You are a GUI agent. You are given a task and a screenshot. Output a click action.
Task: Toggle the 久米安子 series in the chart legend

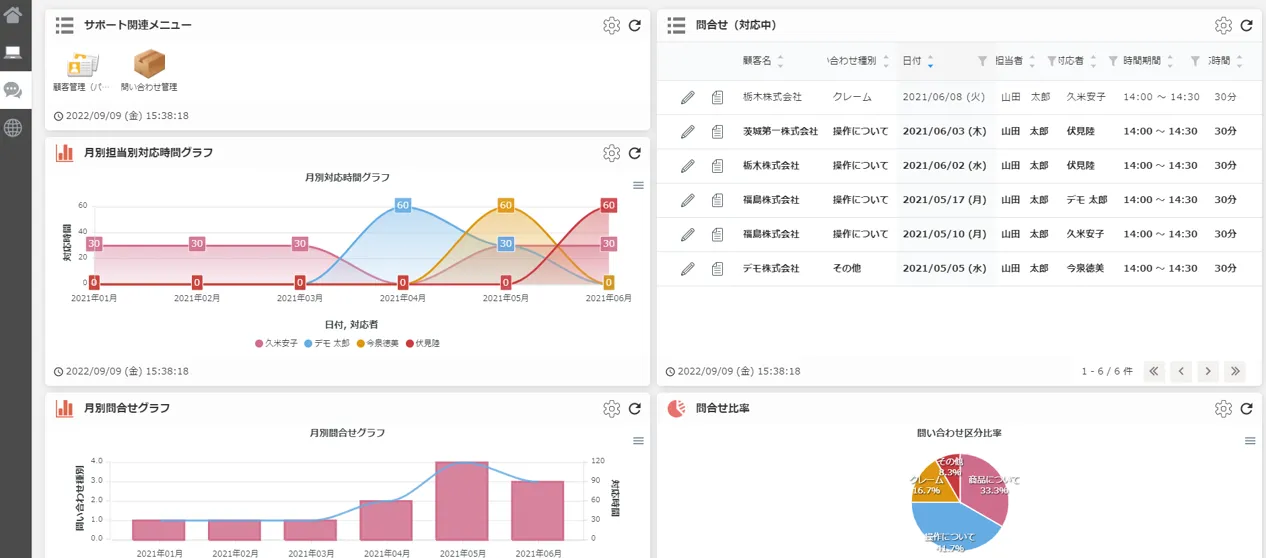(276, 343)
